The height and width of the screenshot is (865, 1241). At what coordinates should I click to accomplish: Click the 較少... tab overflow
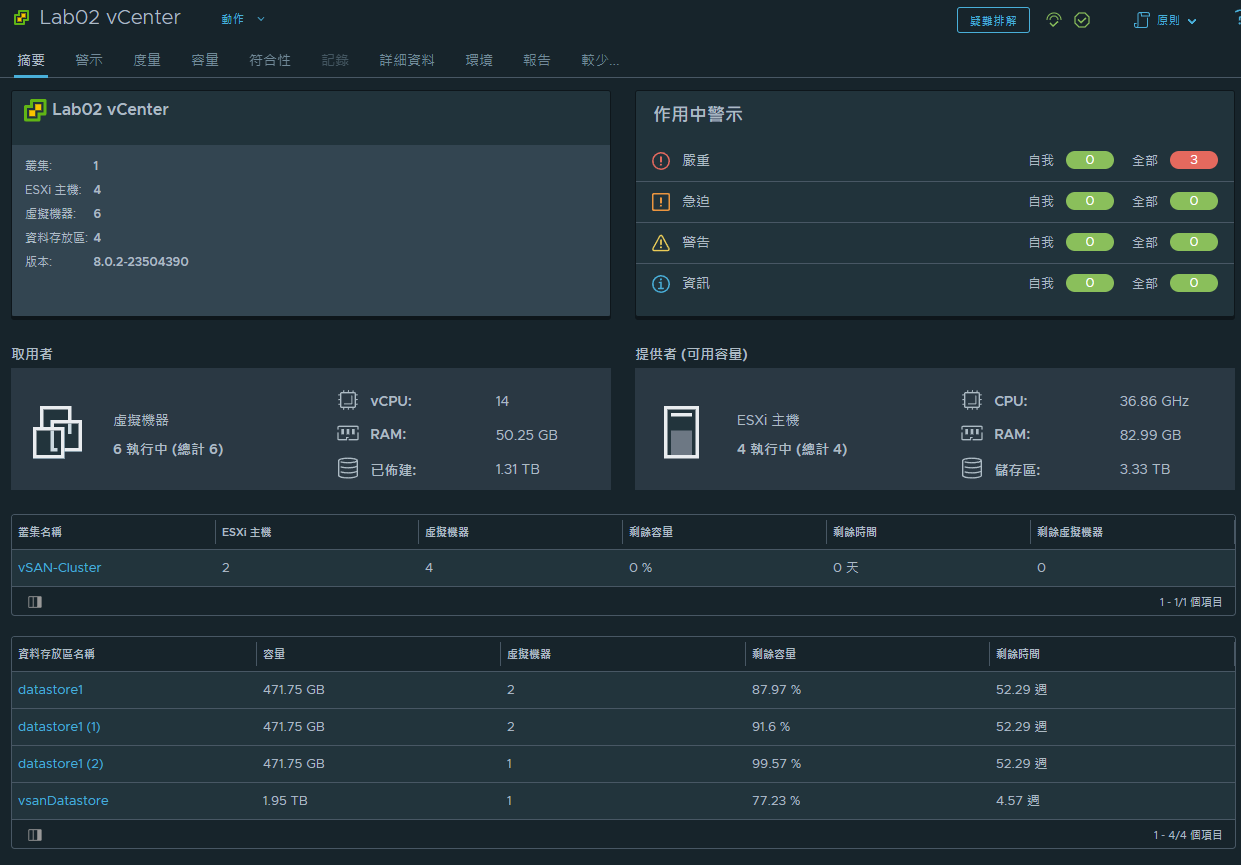[600, 60]
